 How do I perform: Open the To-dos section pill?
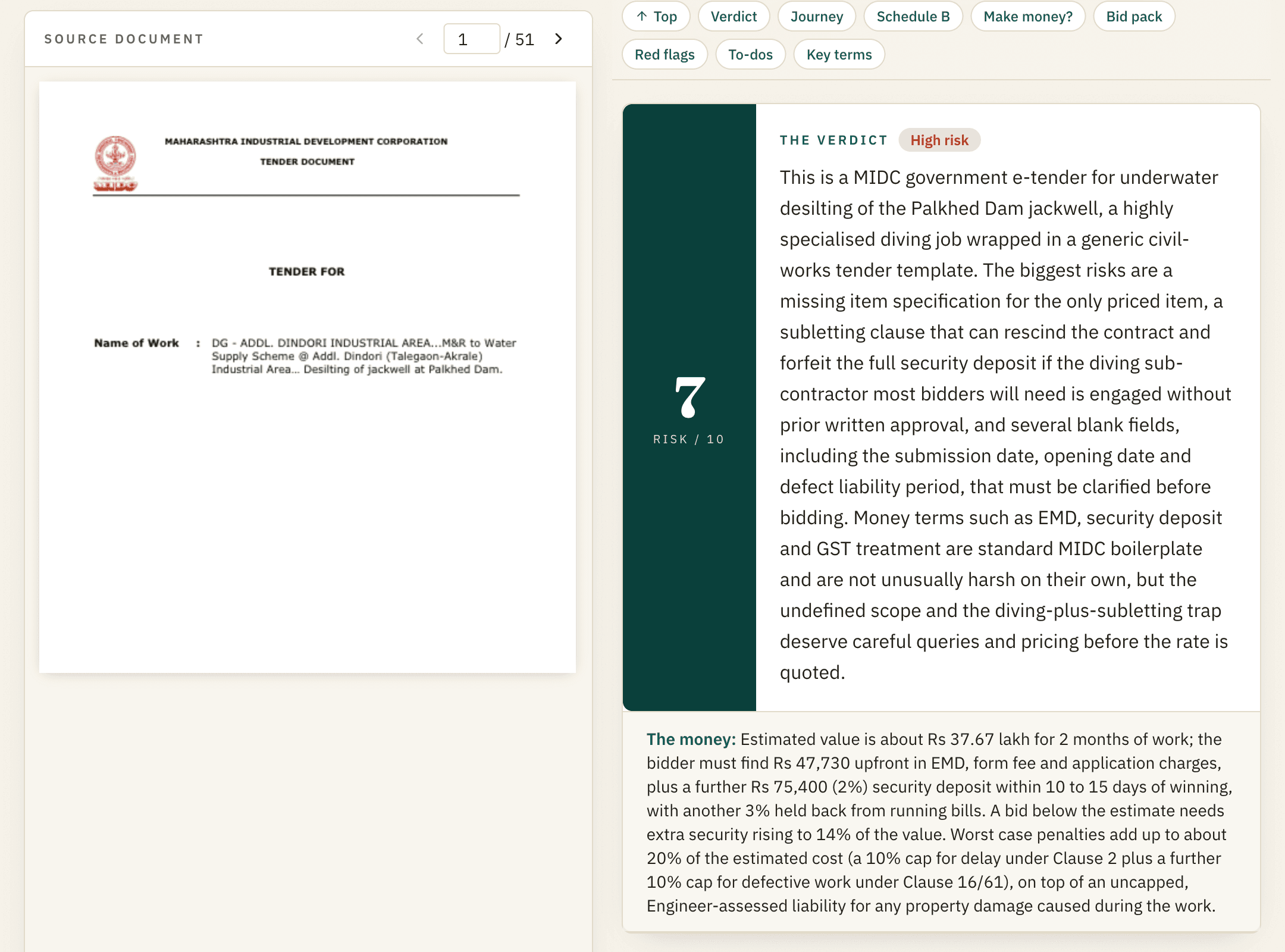(x=750, y=55)
